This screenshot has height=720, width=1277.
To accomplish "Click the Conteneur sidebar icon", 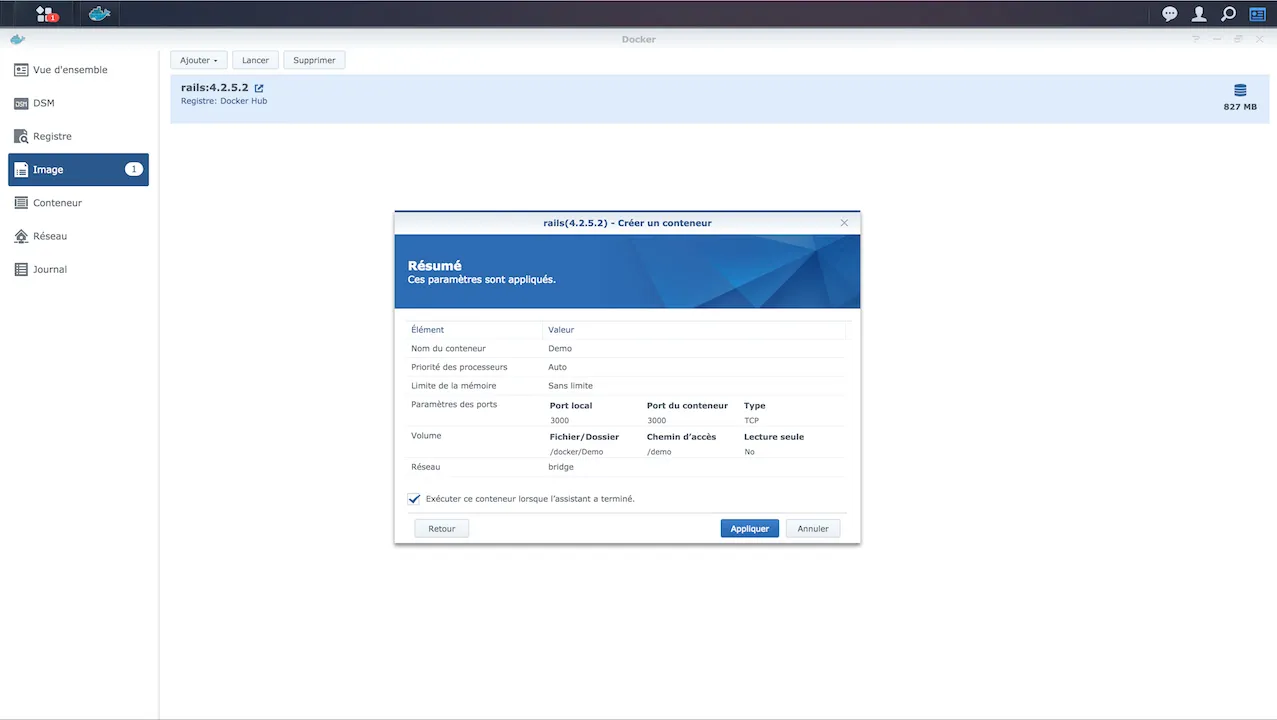I will point(21,203).
